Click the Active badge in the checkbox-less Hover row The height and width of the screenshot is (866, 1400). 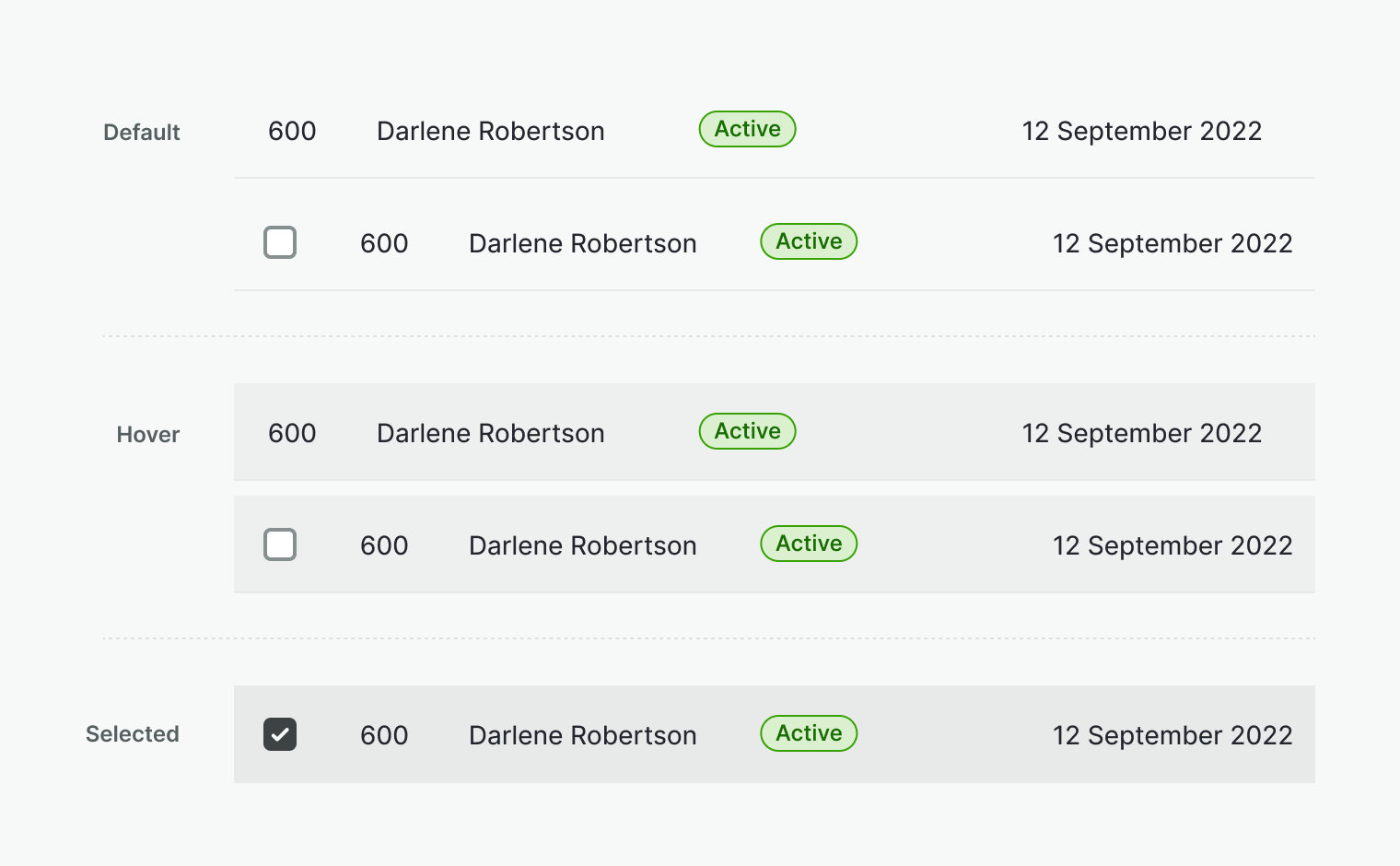click(747, 431)
